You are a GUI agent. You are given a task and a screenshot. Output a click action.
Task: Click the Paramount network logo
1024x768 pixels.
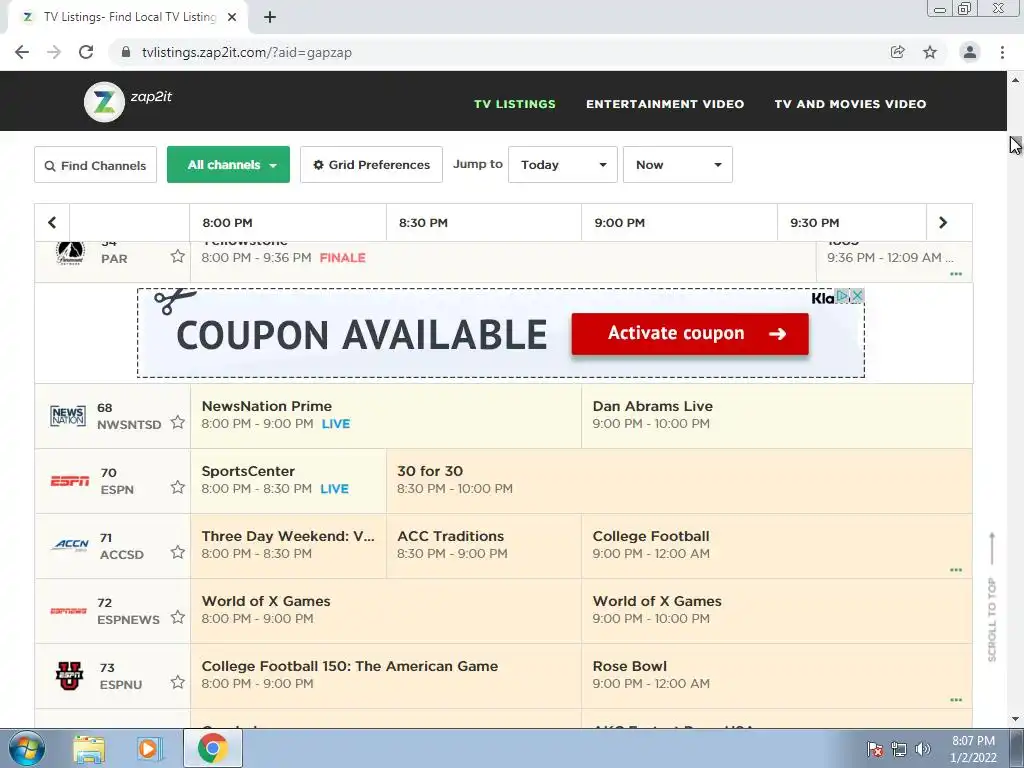point(70,252)
